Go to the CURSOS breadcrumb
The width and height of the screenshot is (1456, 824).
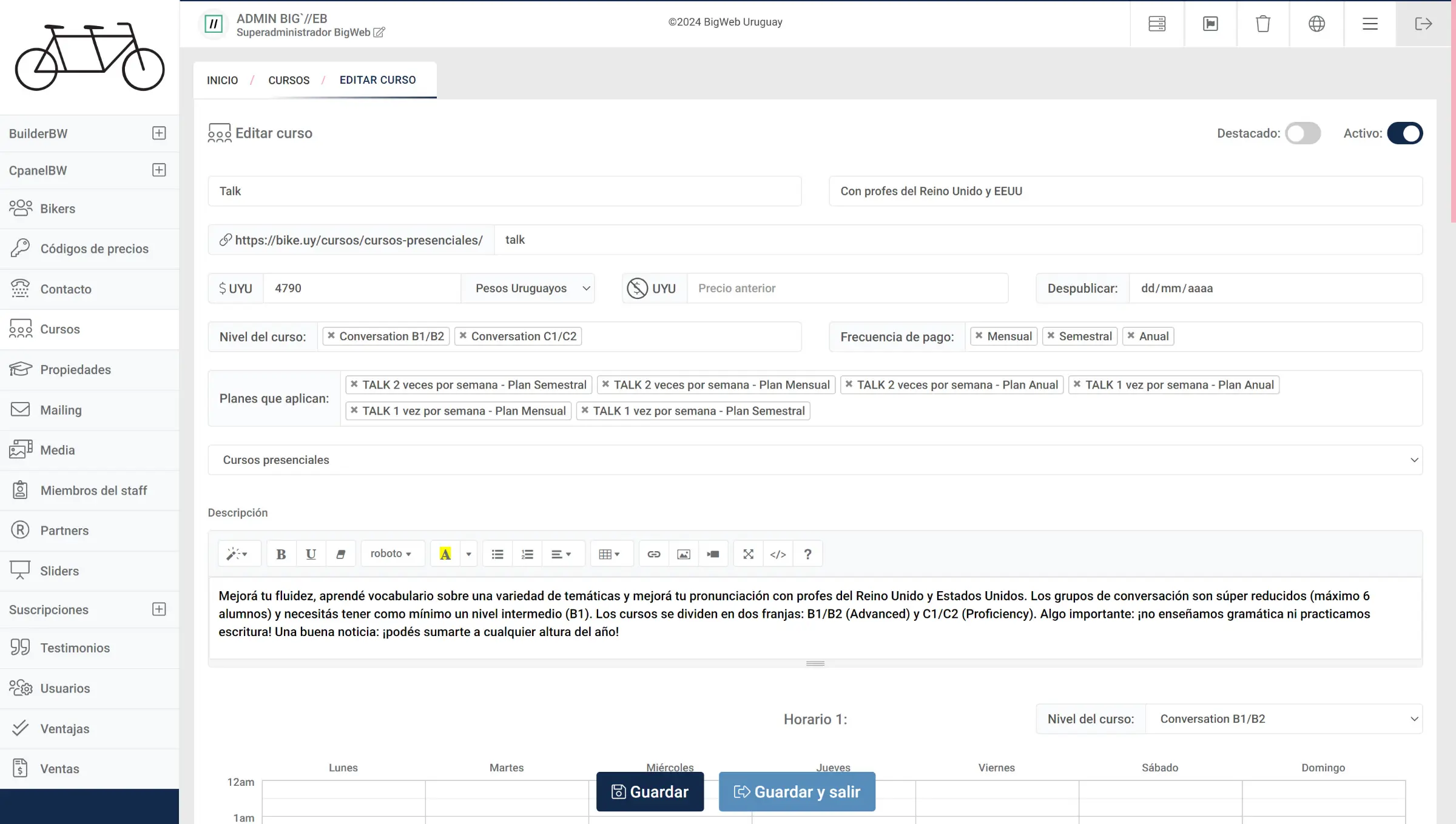[x=289, y=80]
